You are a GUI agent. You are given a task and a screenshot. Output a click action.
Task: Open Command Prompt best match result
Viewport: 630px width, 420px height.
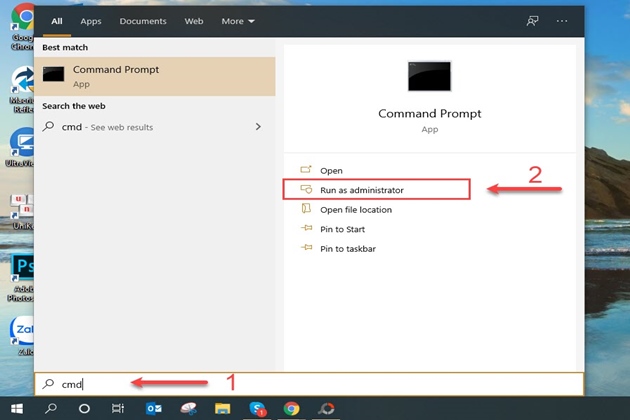click(x=155, y=76)
